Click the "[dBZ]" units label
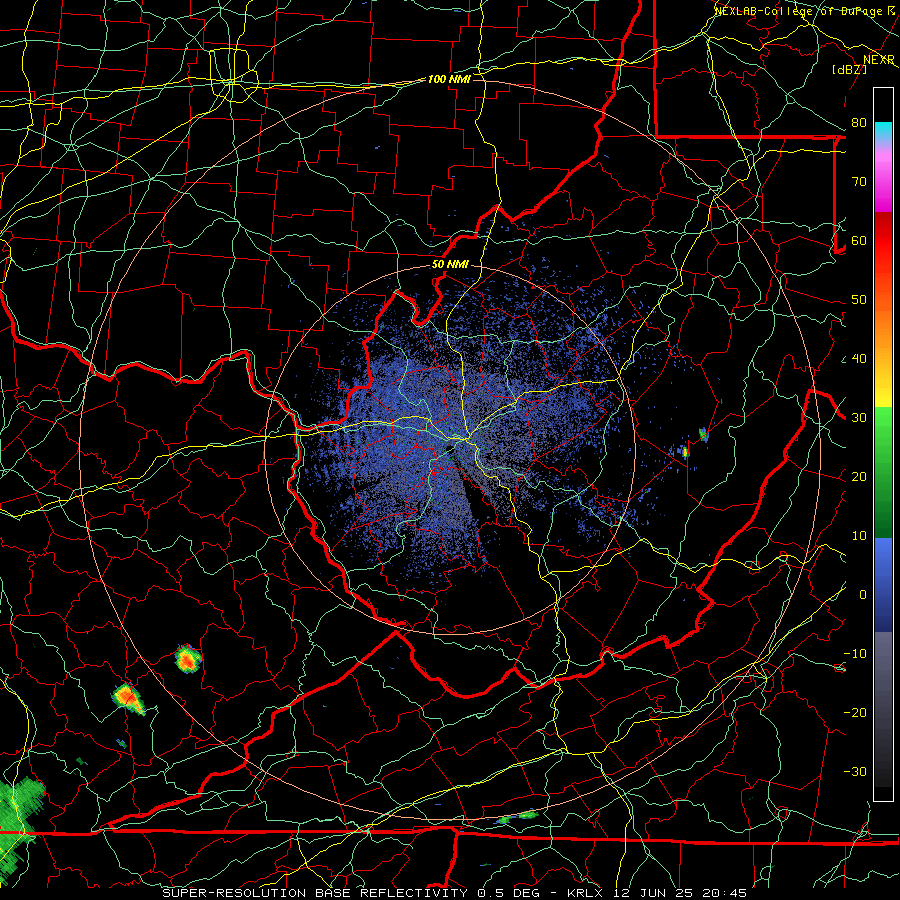900x900 pixels. 849,69
